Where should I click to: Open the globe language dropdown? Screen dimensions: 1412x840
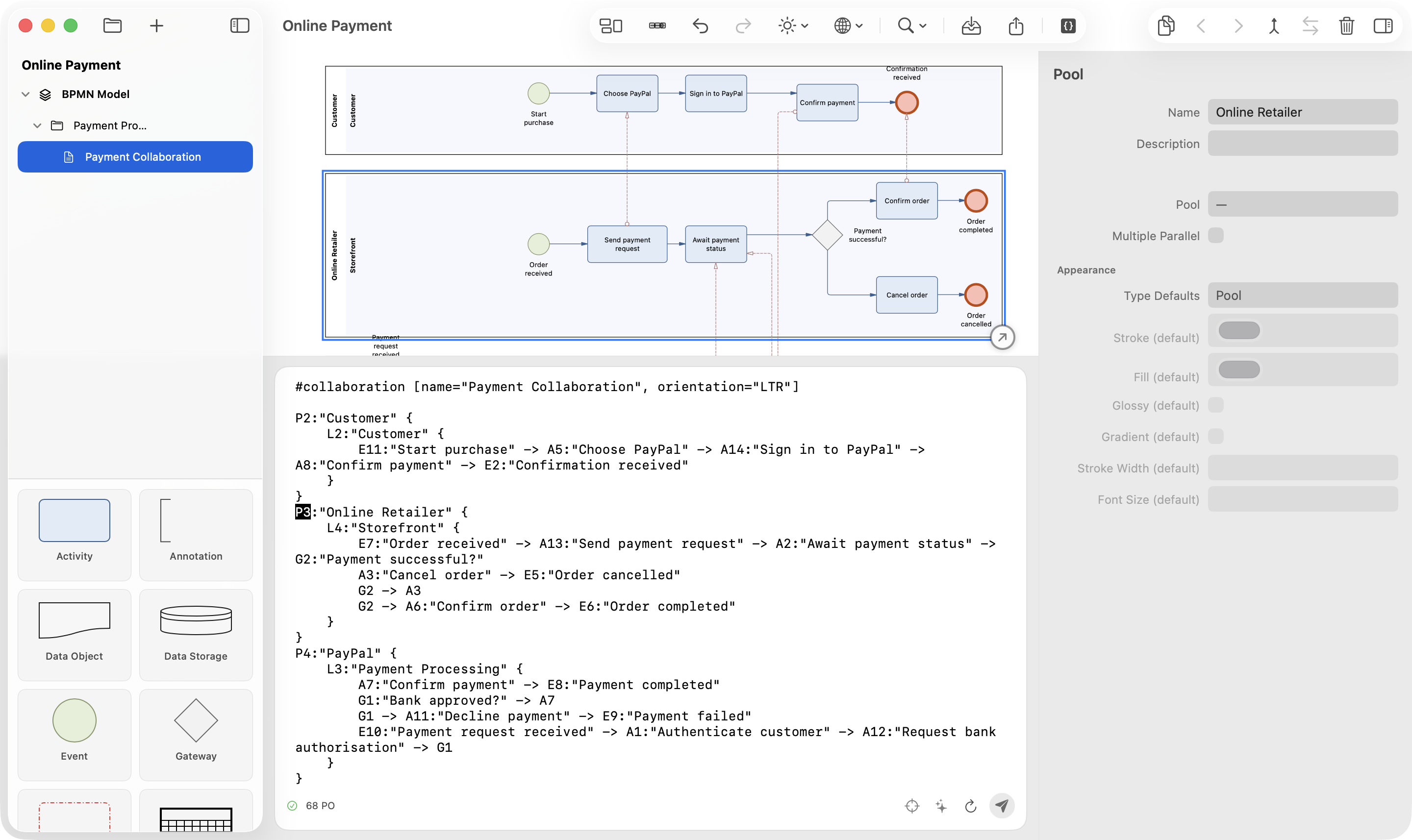point(848,25)
